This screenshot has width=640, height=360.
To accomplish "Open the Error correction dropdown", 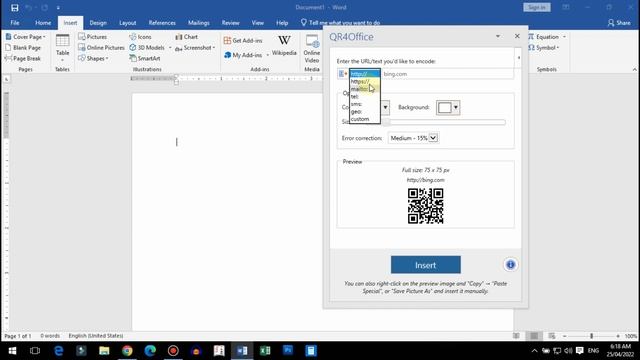I will point(413,138).
